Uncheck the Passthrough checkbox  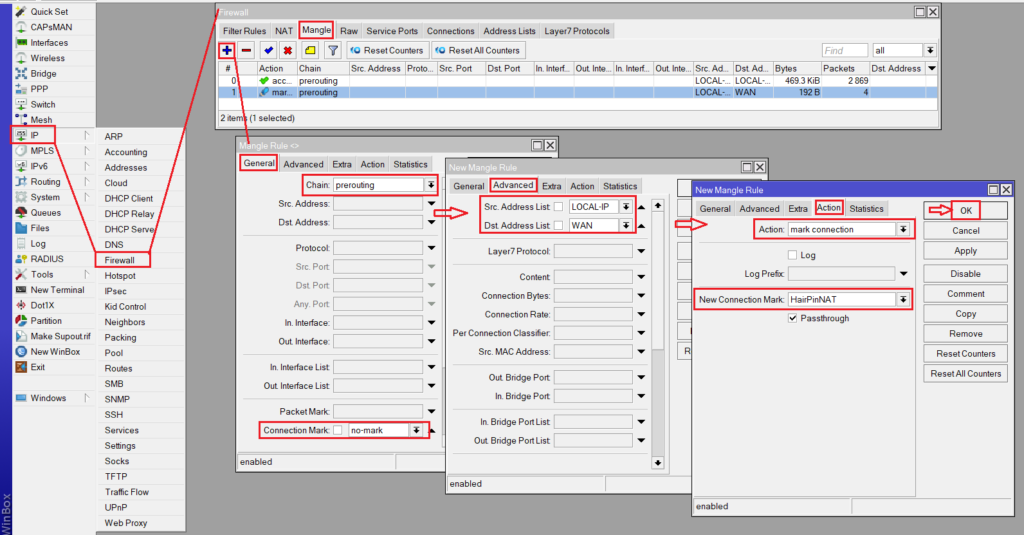point(793,318)
